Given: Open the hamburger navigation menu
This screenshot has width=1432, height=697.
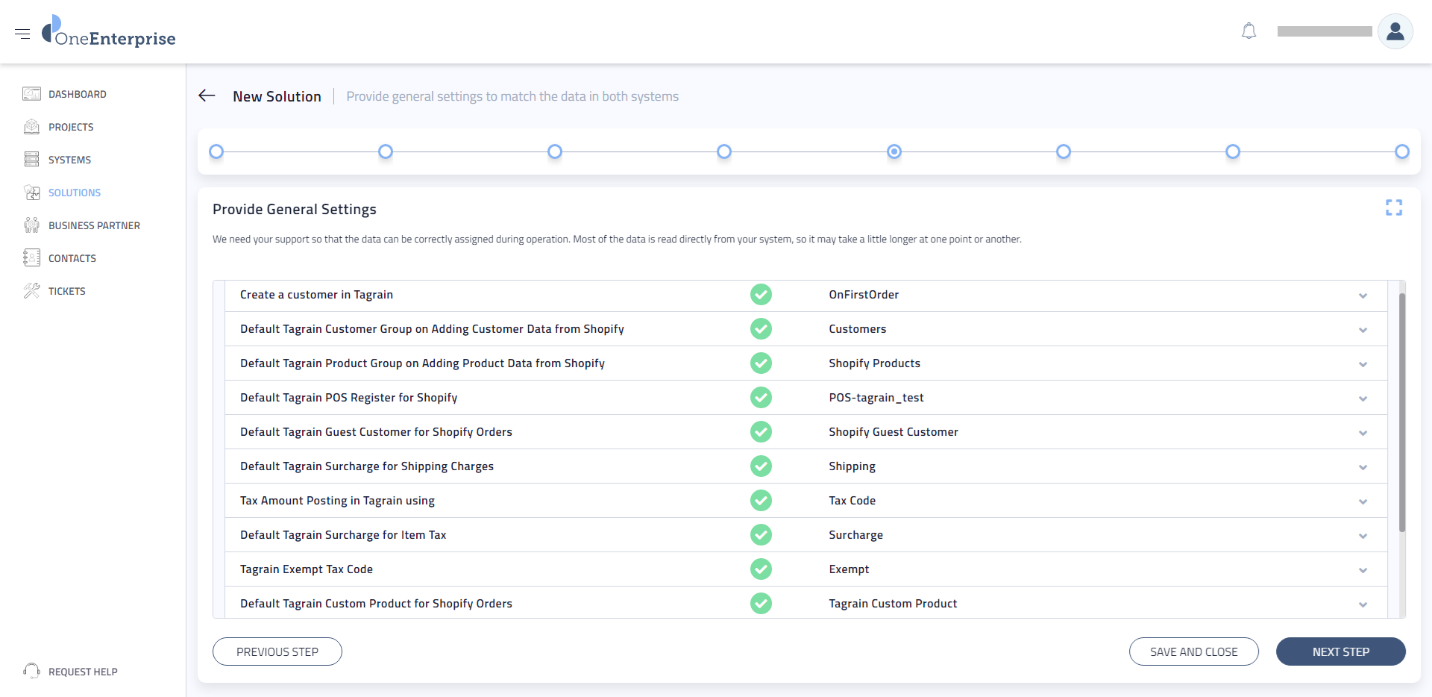Looking at the screenshot, I should [x=22, y=31].
